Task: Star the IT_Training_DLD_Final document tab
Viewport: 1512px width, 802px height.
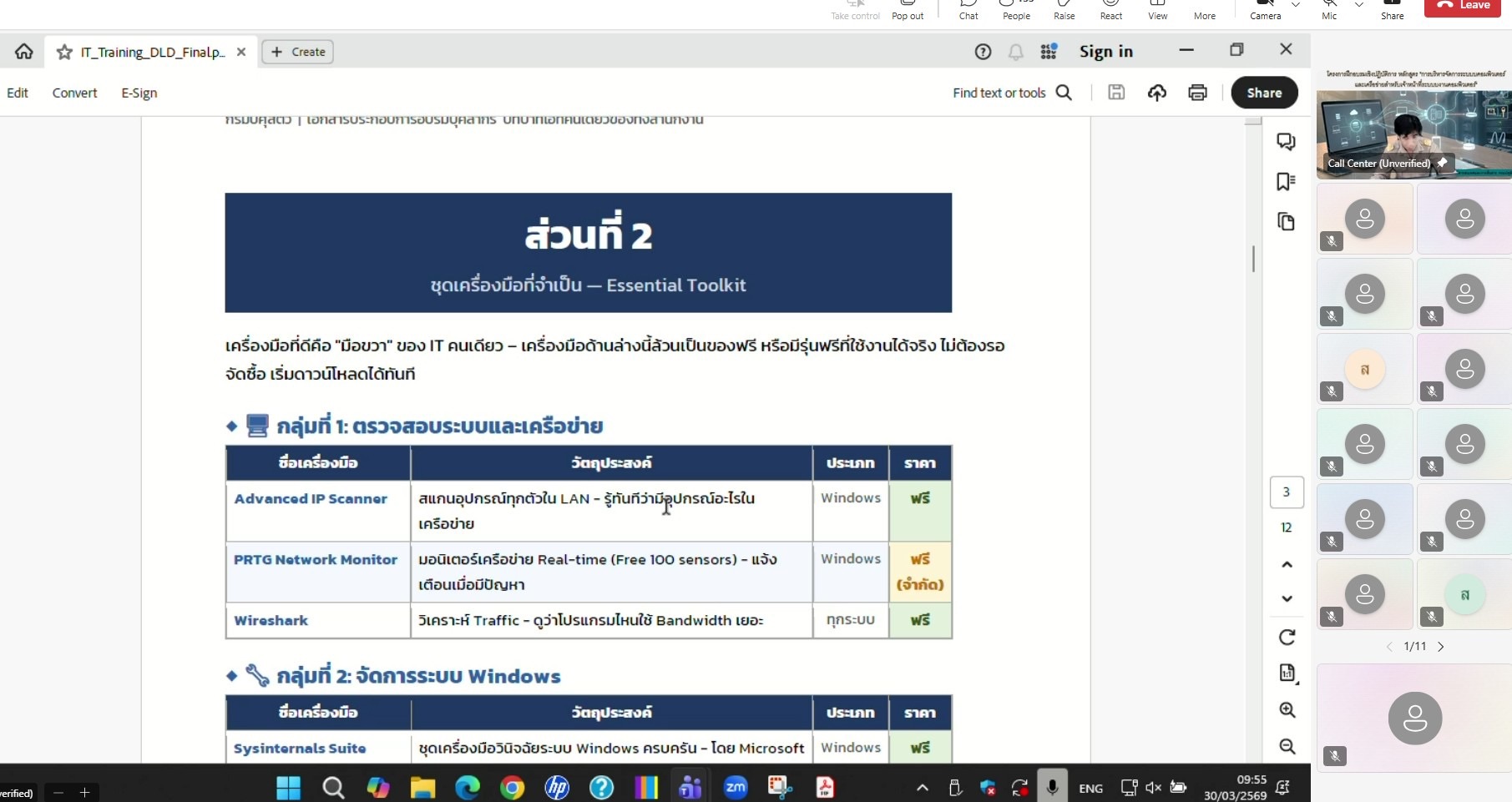Action: [x=64, y=53]
